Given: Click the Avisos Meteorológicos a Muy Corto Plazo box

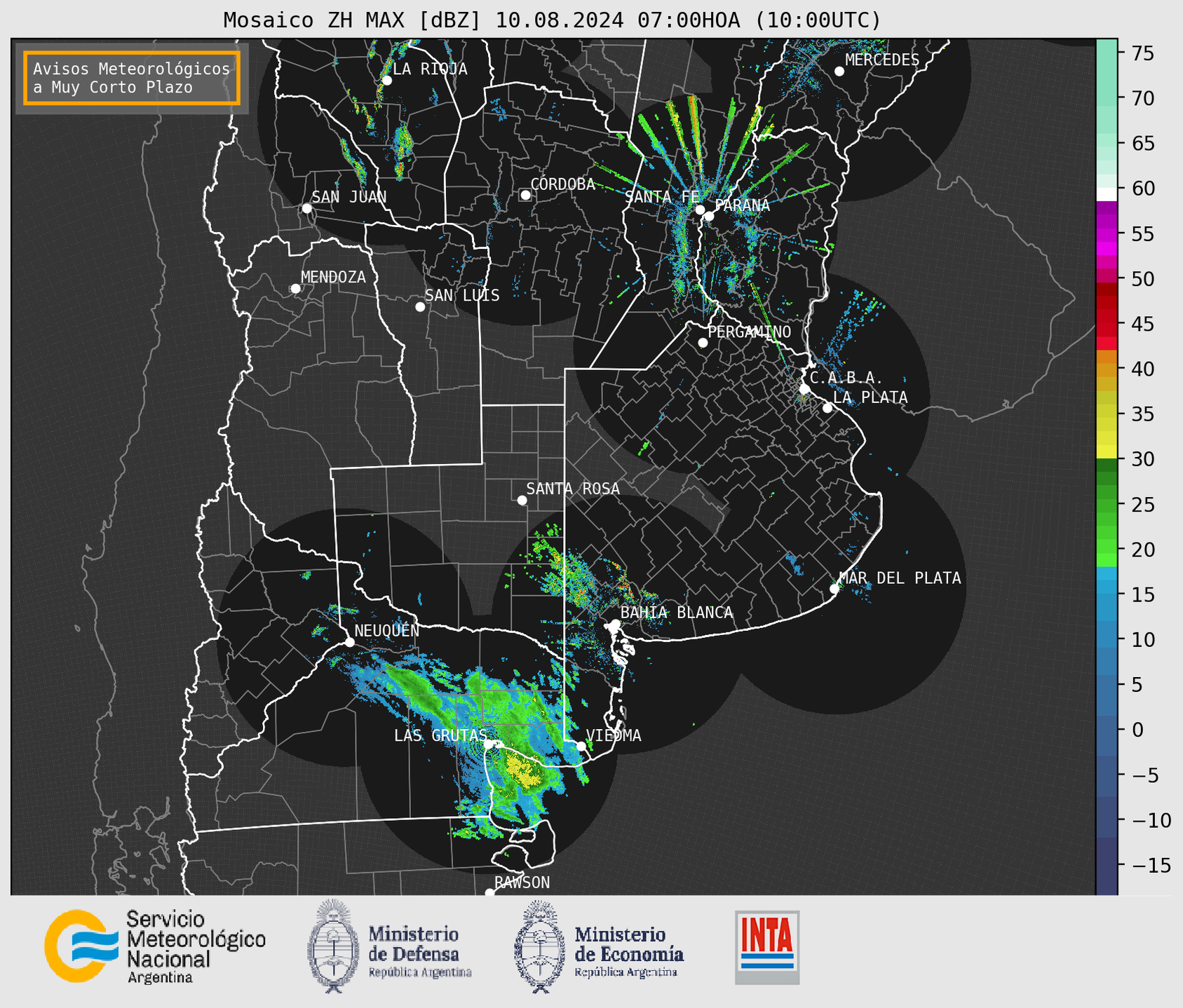Looking at the screenshot, I should click(132, 78).
